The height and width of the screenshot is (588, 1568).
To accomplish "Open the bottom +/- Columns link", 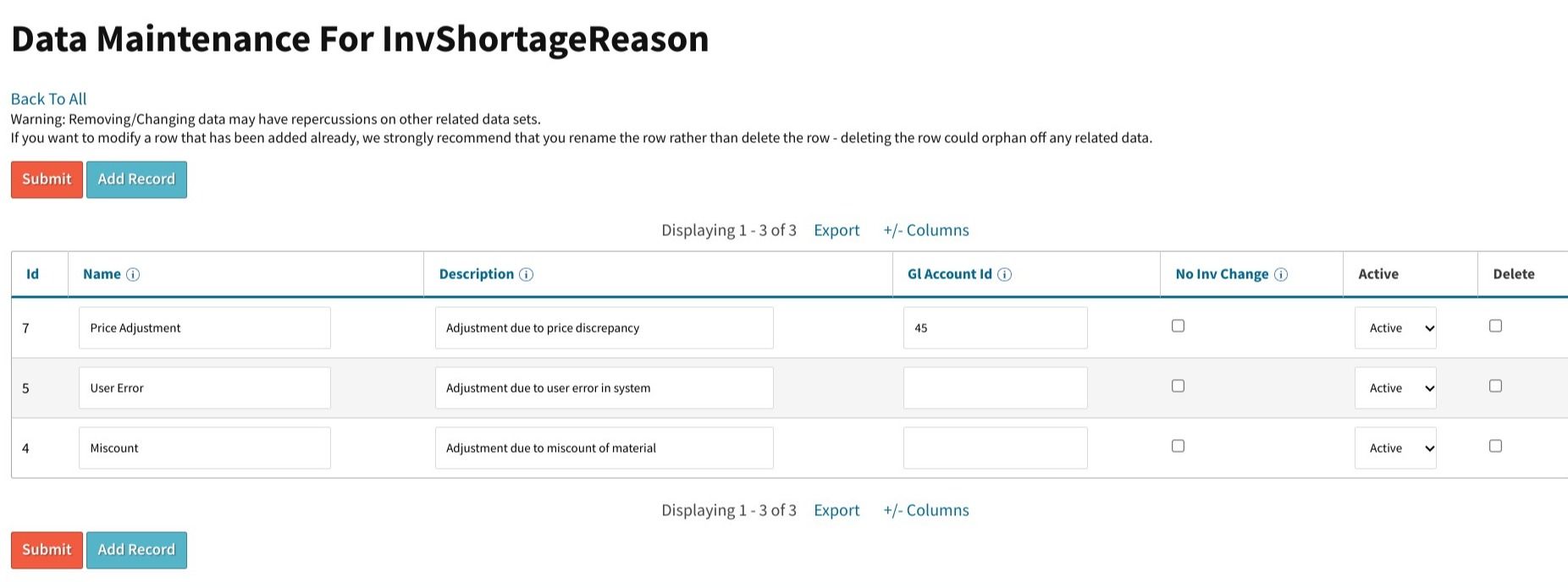I will point(926,510).
